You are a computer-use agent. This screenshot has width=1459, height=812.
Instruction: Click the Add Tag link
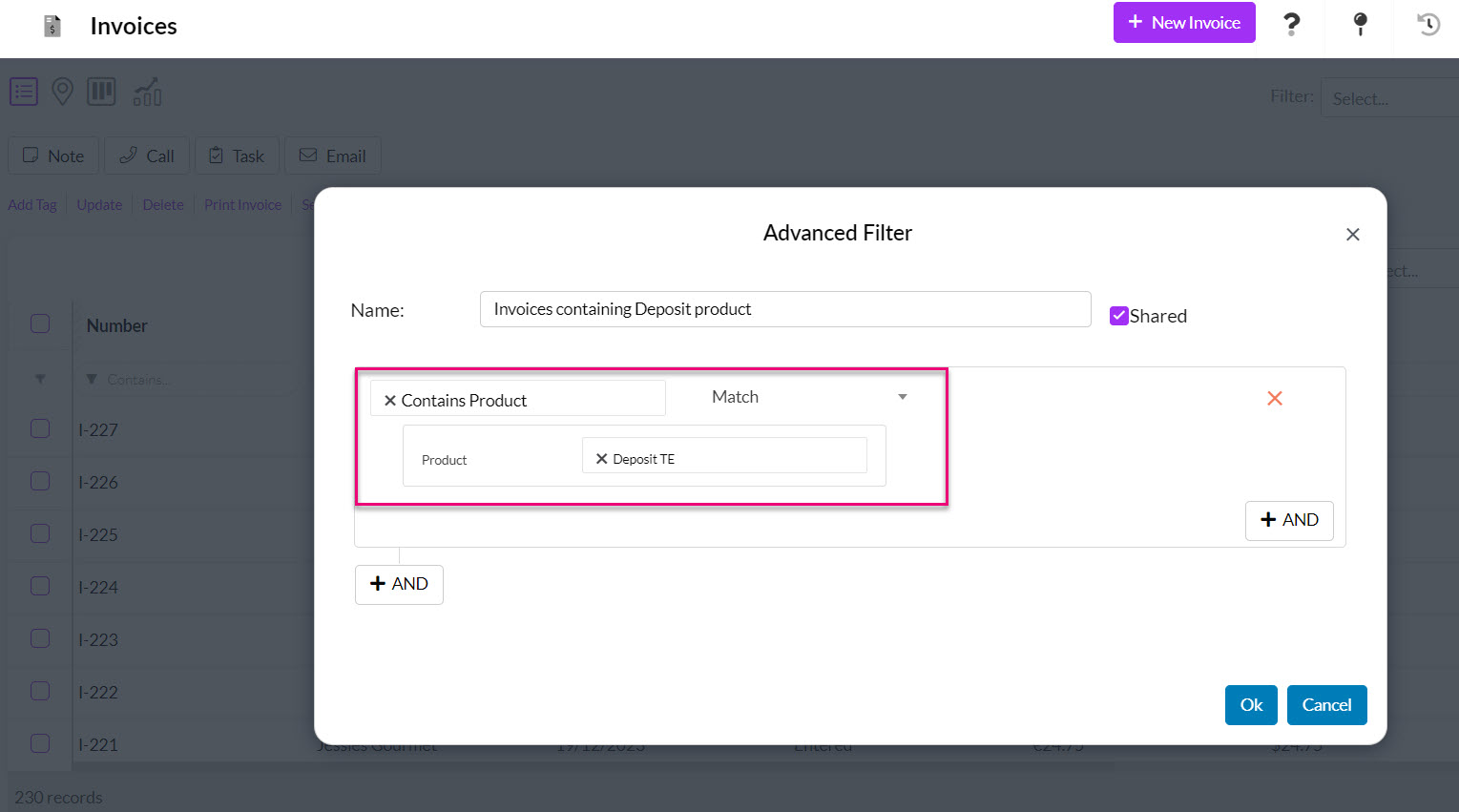(x=32, y=204)
